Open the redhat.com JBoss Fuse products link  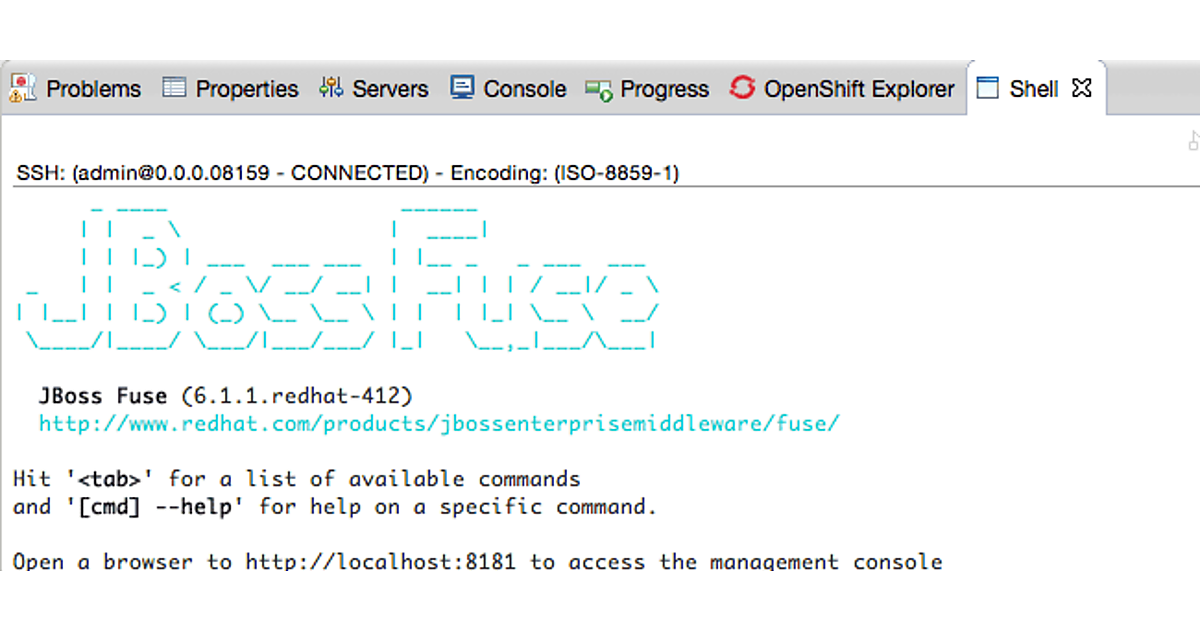point(439,423)
